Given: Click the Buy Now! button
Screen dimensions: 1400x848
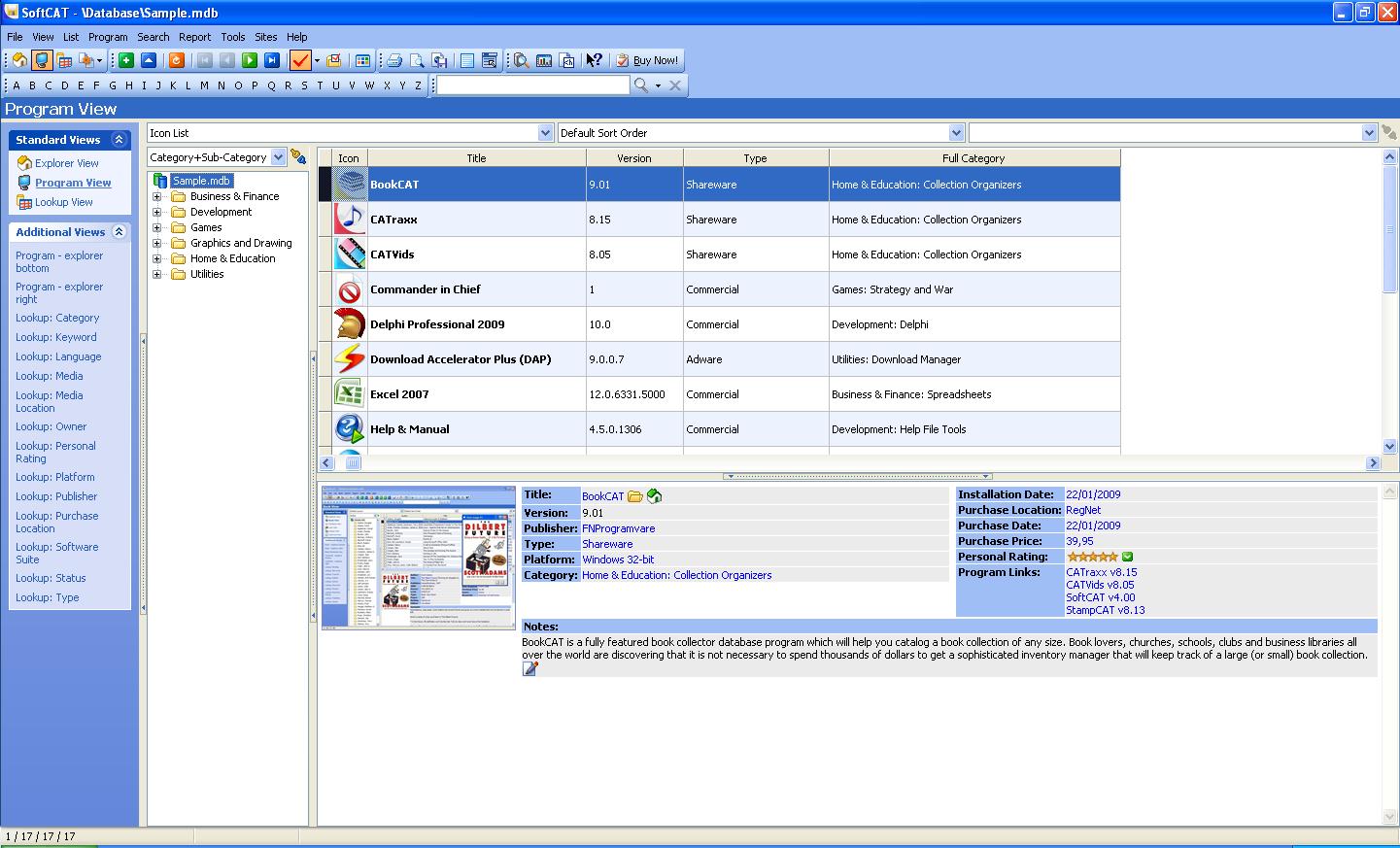Looking at the screenshot, I should pyautogui.click(x=648, y=60).
